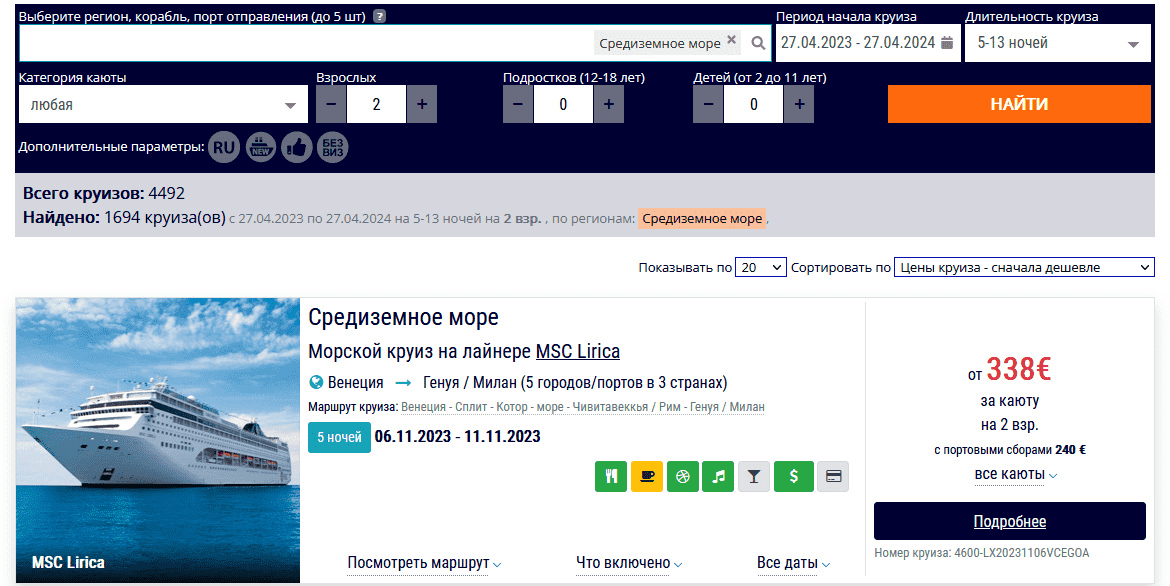
Task: Click the credit card icon
Action: (832, 477)
